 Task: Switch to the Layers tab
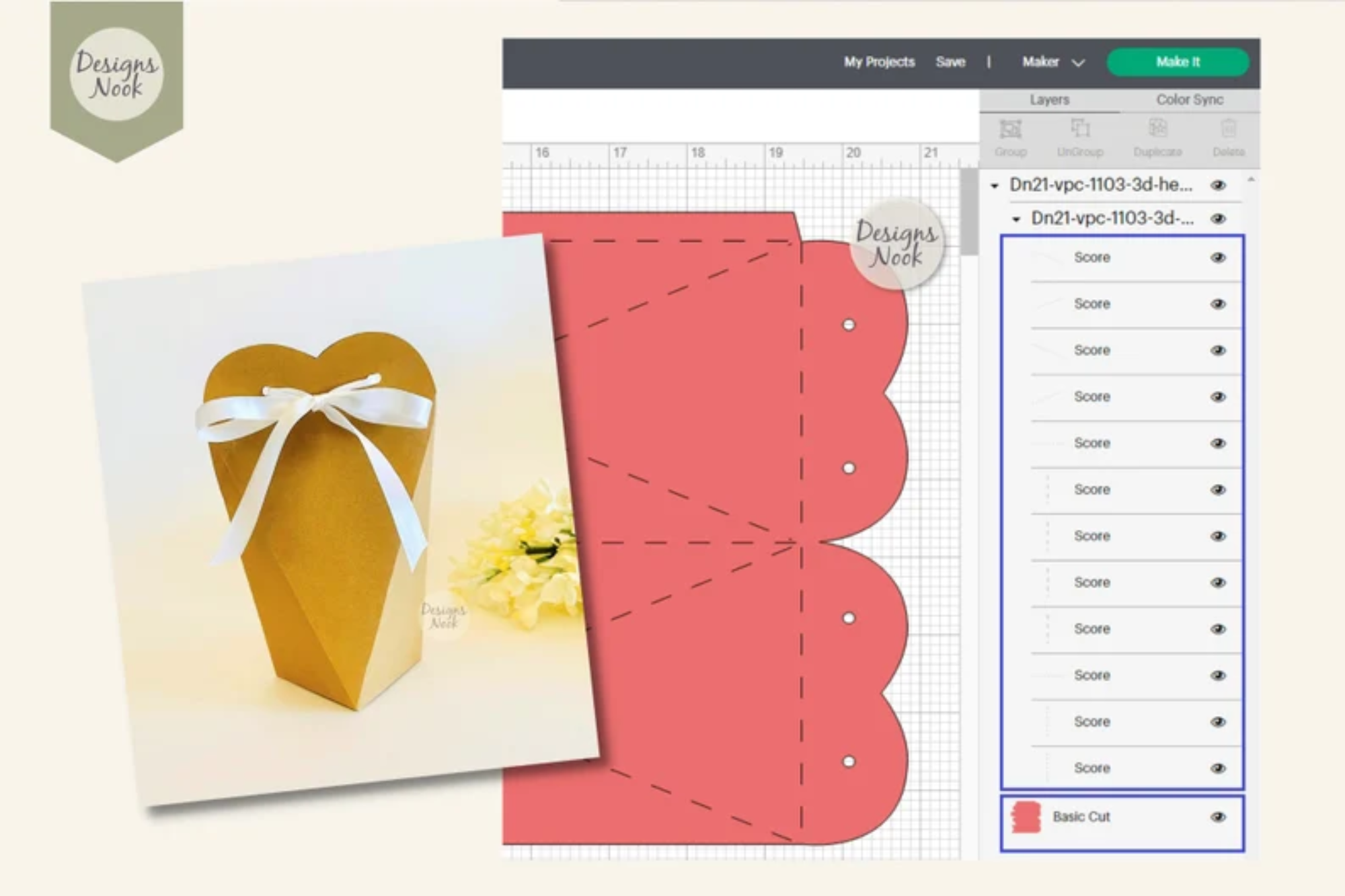(1049, 99)
